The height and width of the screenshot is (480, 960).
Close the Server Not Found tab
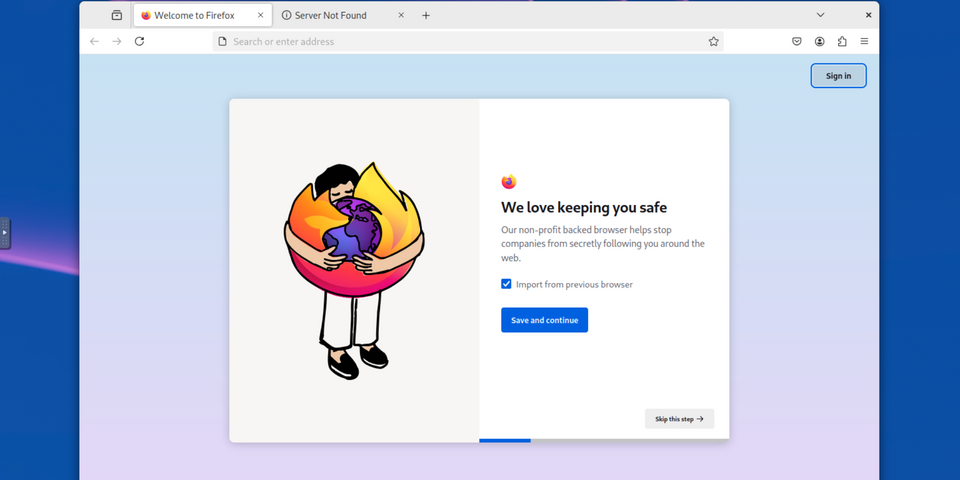coord(401,15)
